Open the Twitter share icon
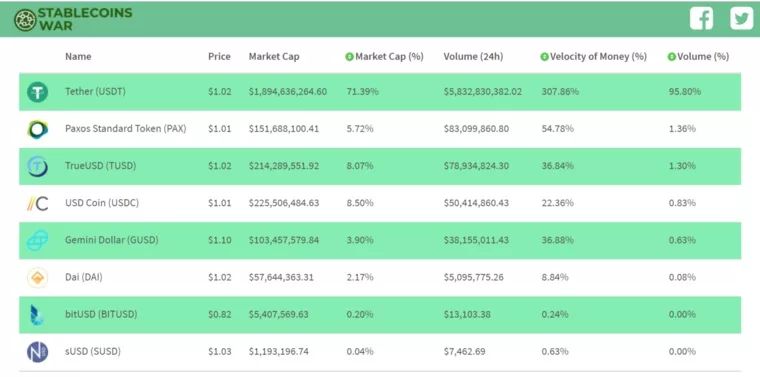The image size is (760, 377). (x=742, y=18)
